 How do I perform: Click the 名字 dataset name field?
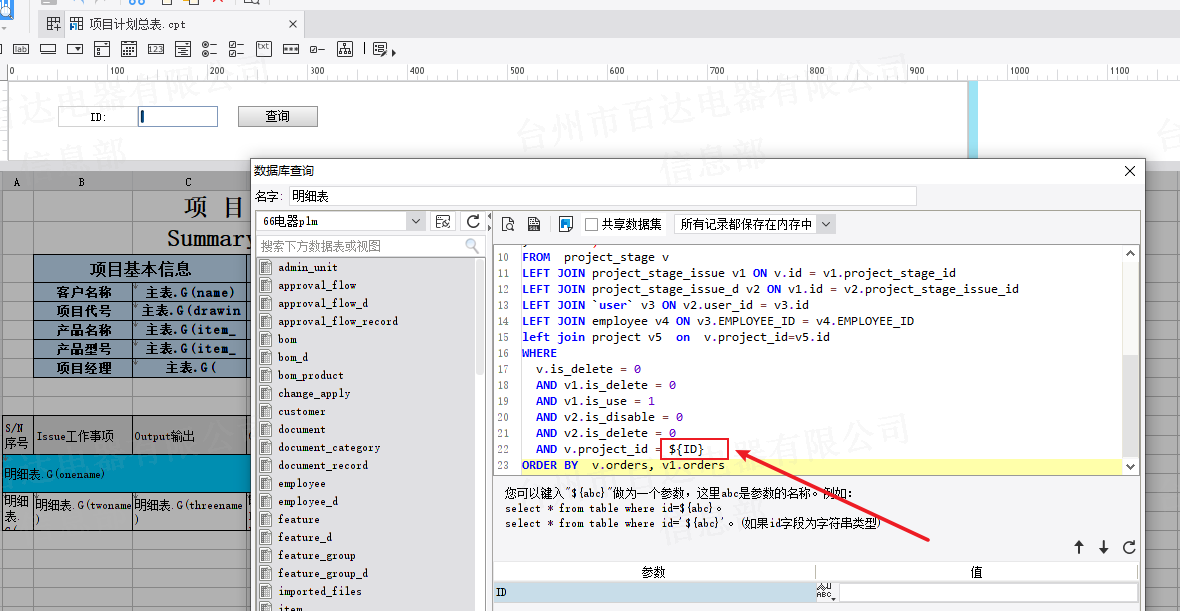click(x=601, y=196)
